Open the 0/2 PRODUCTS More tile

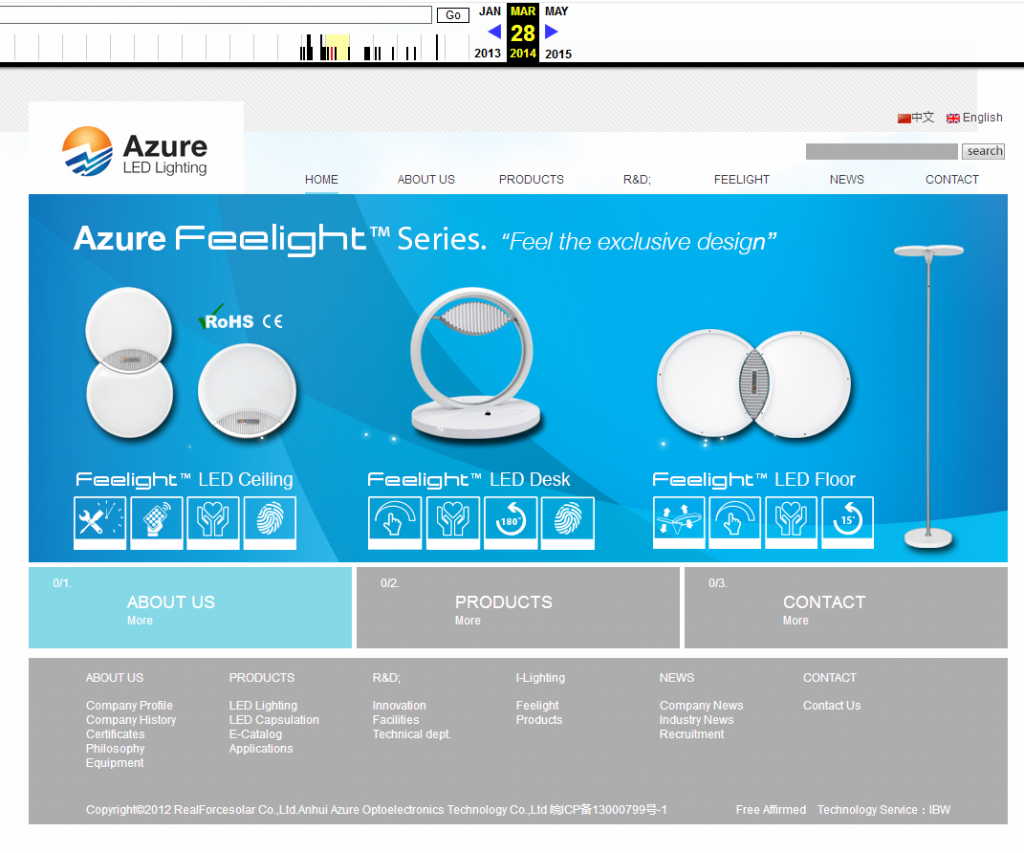click(x=518, y=607)
